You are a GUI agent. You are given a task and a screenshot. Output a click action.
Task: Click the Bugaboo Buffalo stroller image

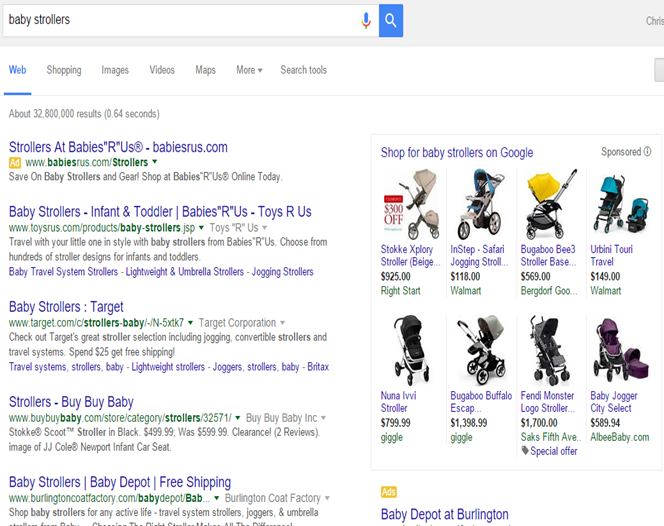(481, 350)
